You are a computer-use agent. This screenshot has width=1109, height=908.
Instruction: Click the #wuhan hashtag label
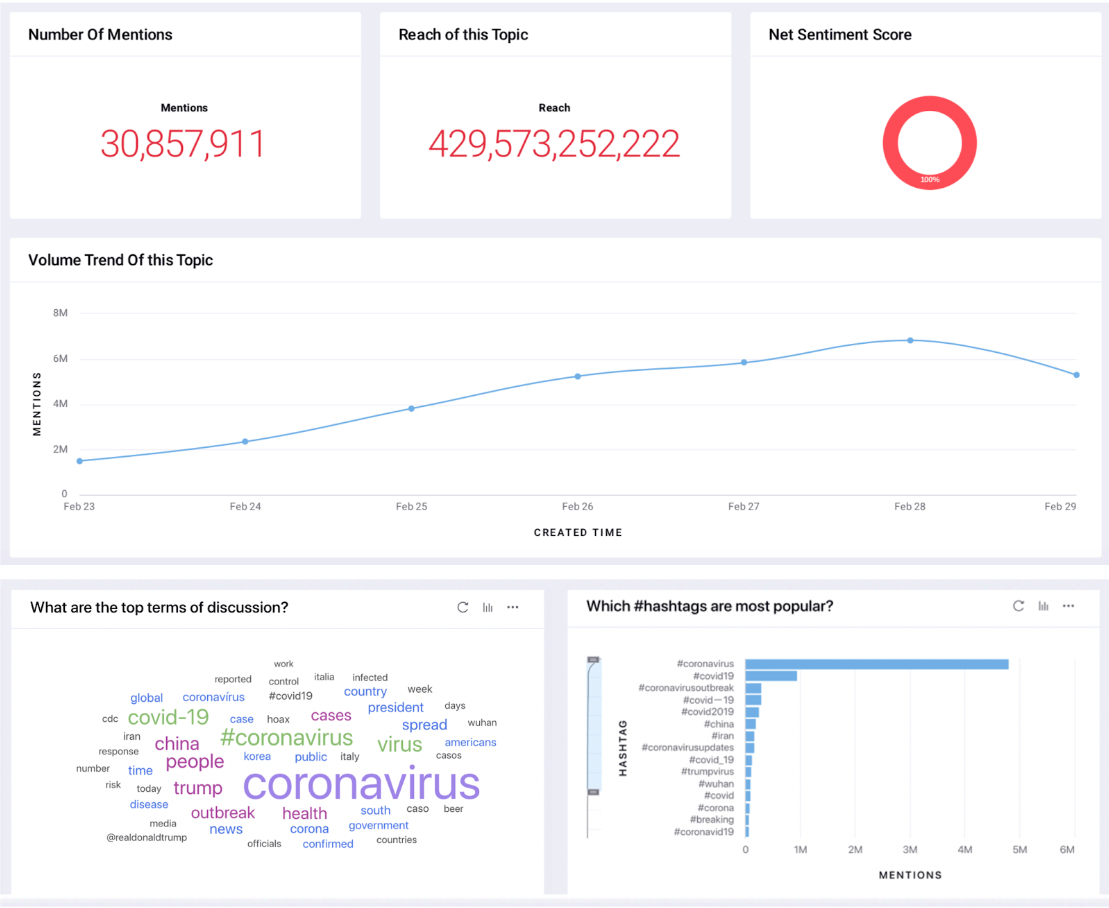(x=716, y=784)
